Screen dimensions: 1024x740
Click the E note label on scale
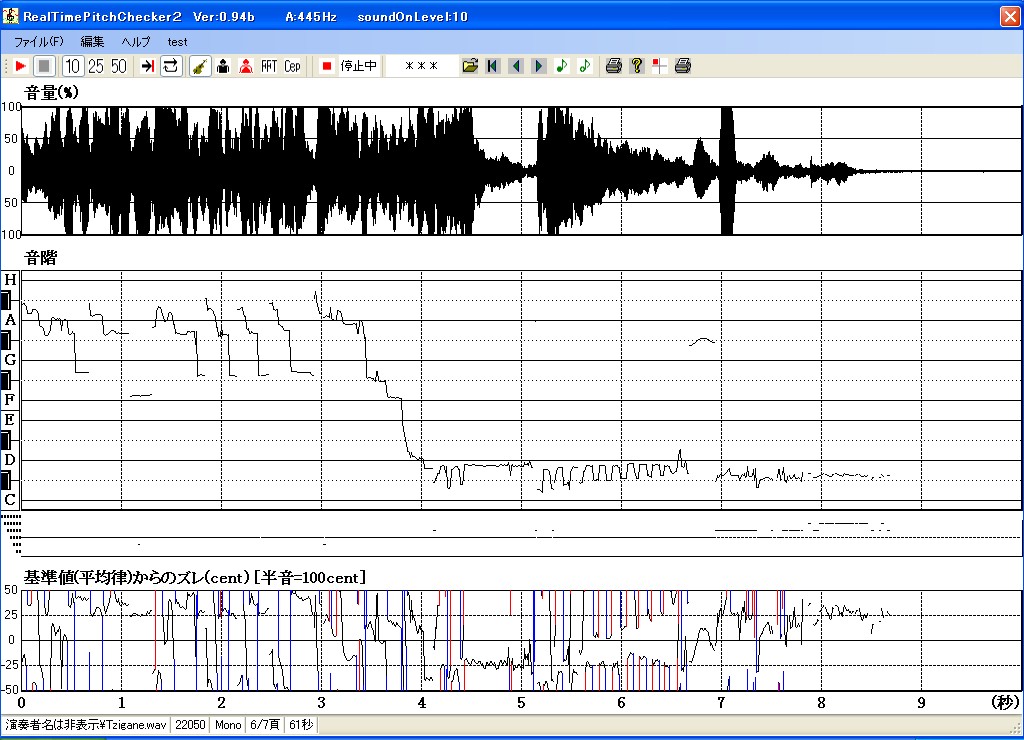[x=10, y=419]
